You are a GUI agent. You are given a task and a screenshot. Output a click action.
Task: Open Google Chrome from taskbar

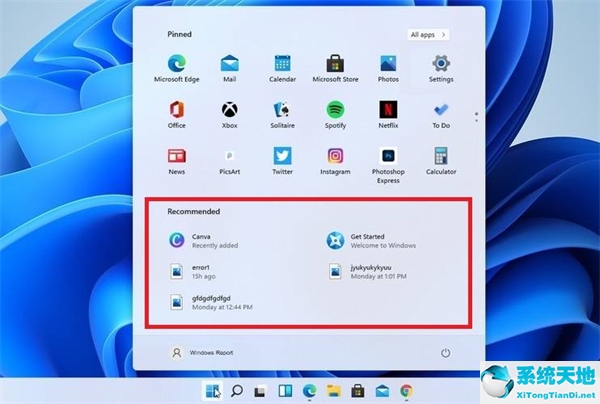tap(406, 391)
